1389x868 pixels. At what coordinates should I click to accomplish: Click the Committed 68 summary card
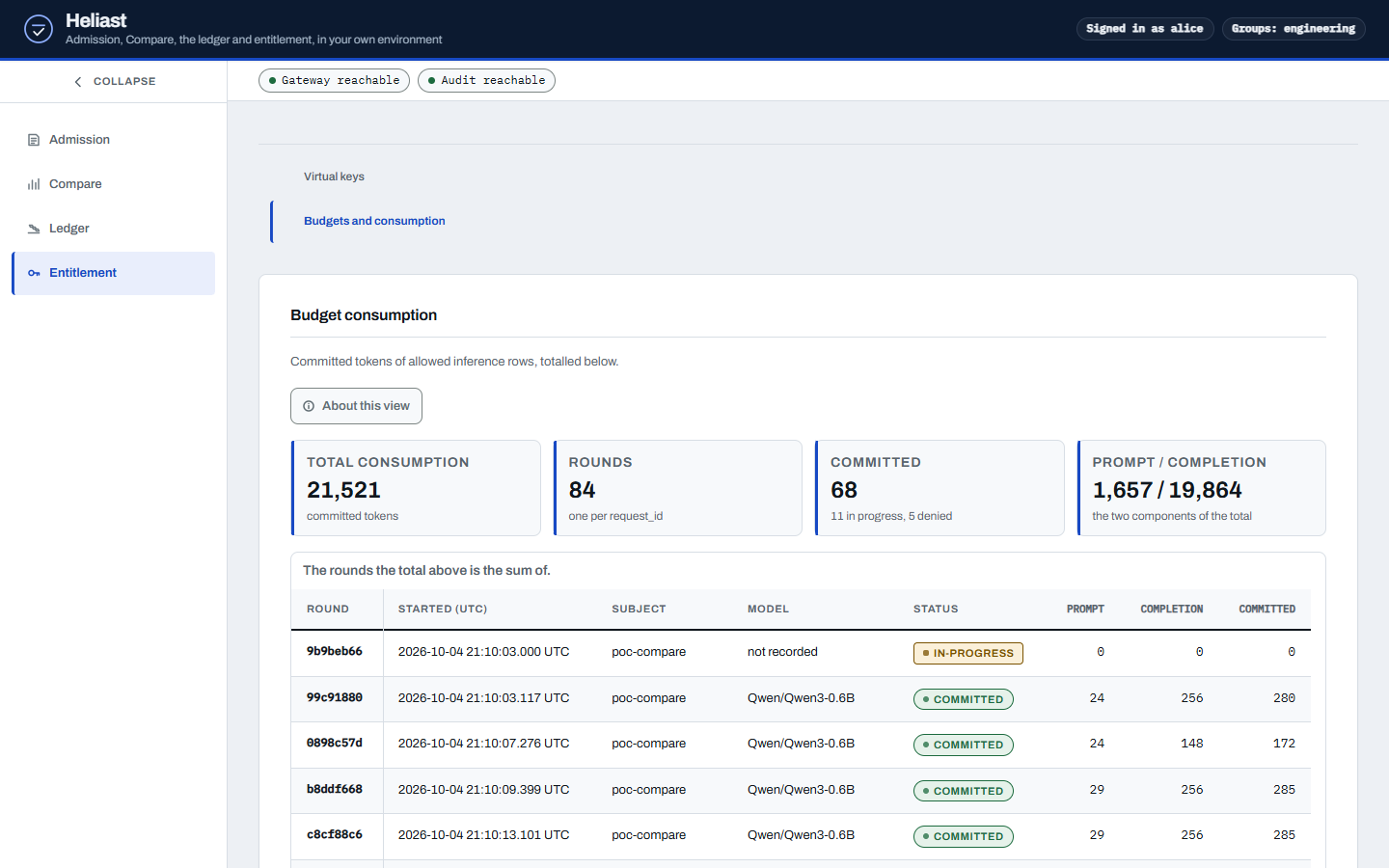coord(940,488)
